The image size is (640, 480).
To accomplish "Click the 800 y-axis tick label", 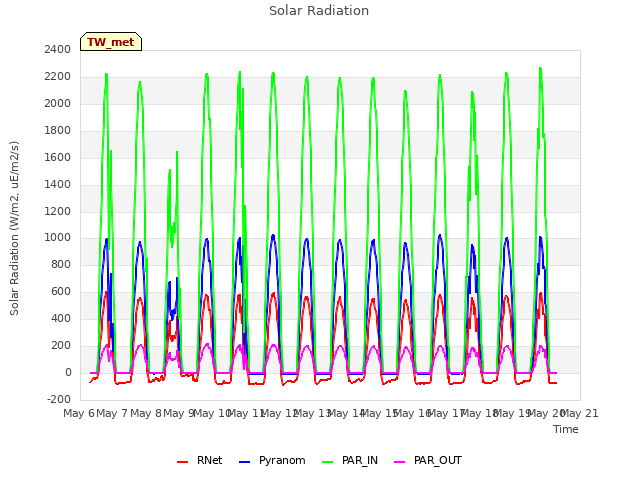I will [x=61, y=264].
